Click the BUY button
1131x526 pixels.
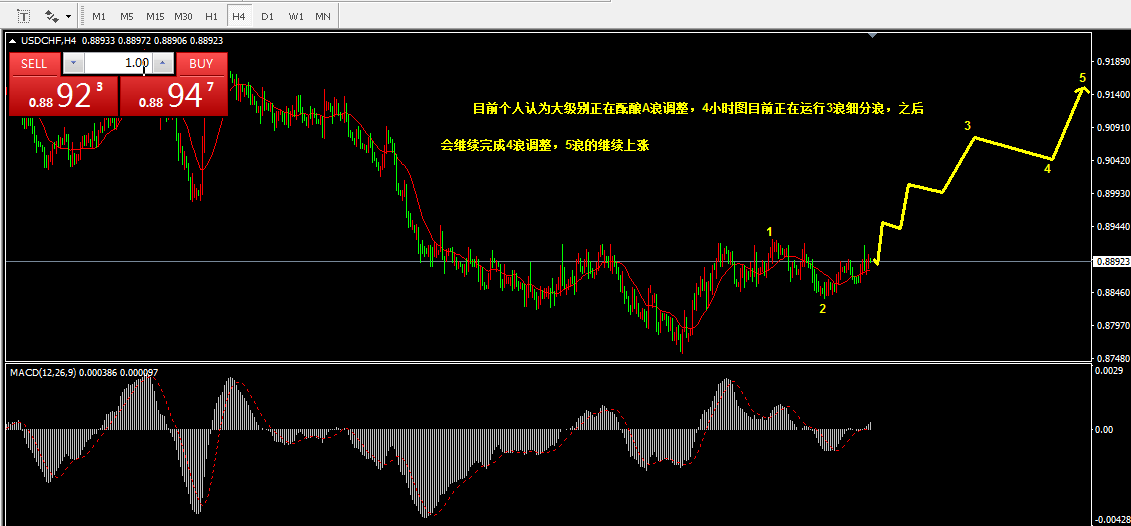(x=201, y=63)
